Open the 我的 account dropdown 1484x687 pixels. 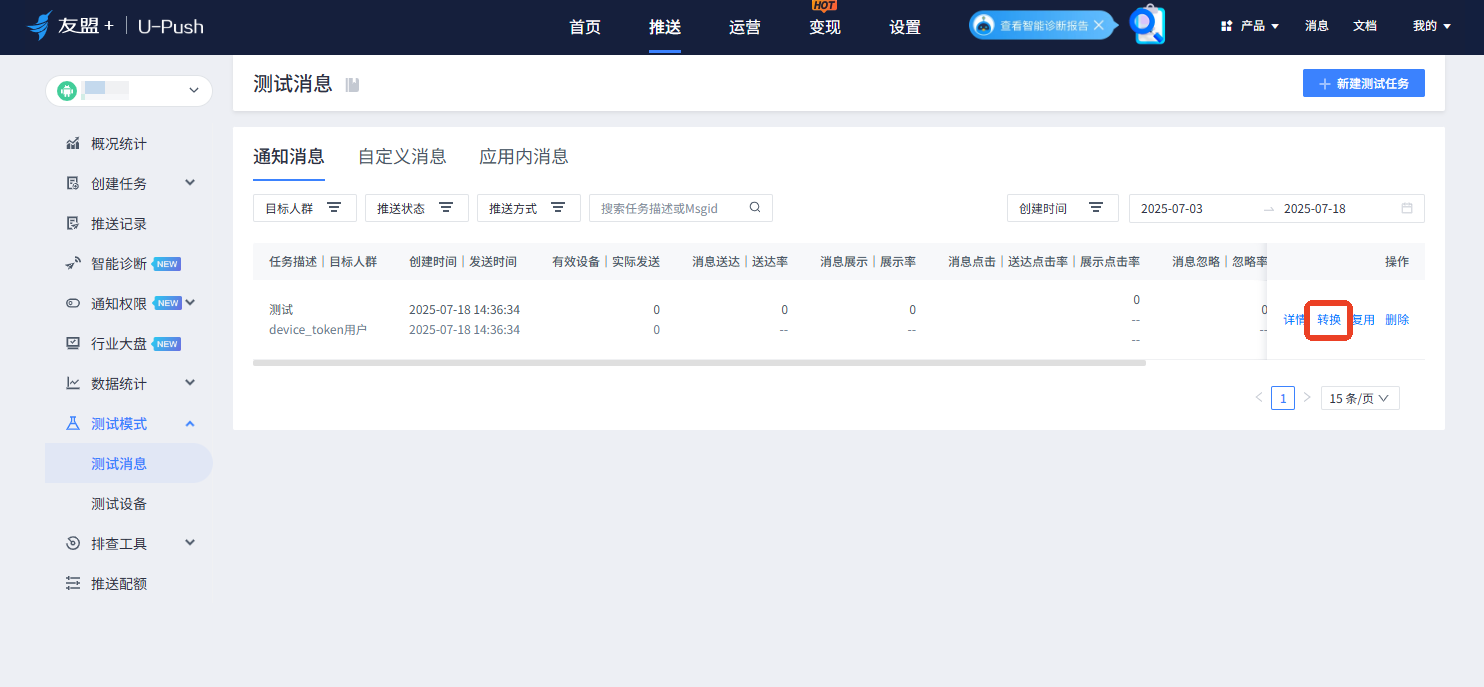pyautogui.click(x=1432, y=26)
